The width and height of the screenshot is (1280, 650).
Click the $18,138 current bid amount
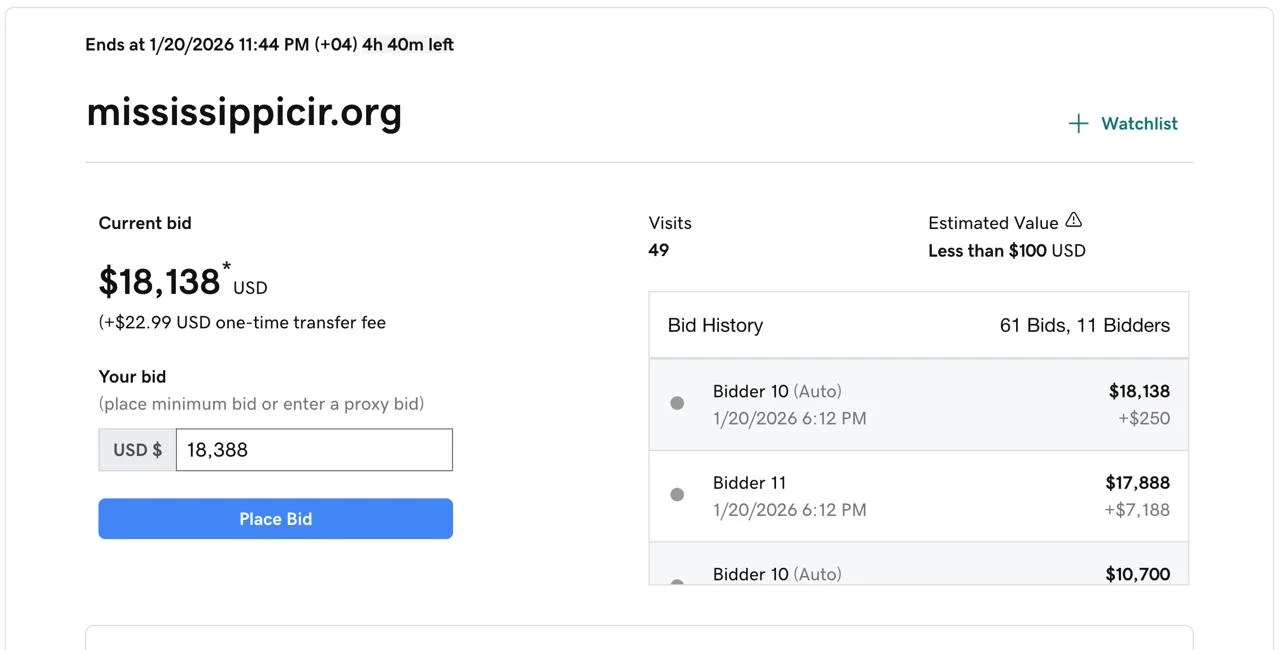pos(159,282)
